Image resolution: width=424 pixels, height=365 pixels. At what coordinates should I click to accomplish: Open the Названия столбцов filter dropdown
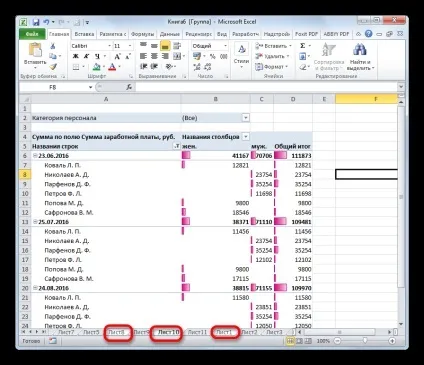(x=245, y=137)
